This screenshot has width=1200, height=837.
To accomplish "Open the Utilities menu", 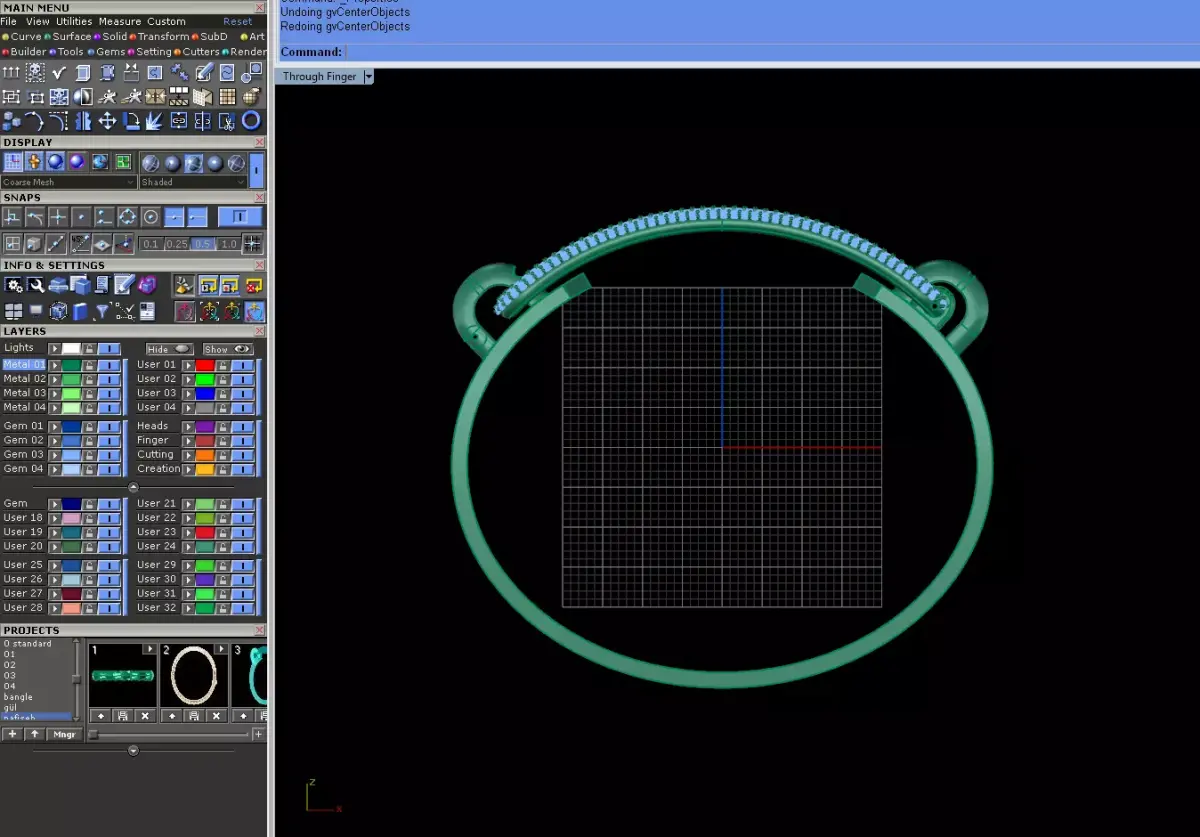I will click(x=74, y=21).
